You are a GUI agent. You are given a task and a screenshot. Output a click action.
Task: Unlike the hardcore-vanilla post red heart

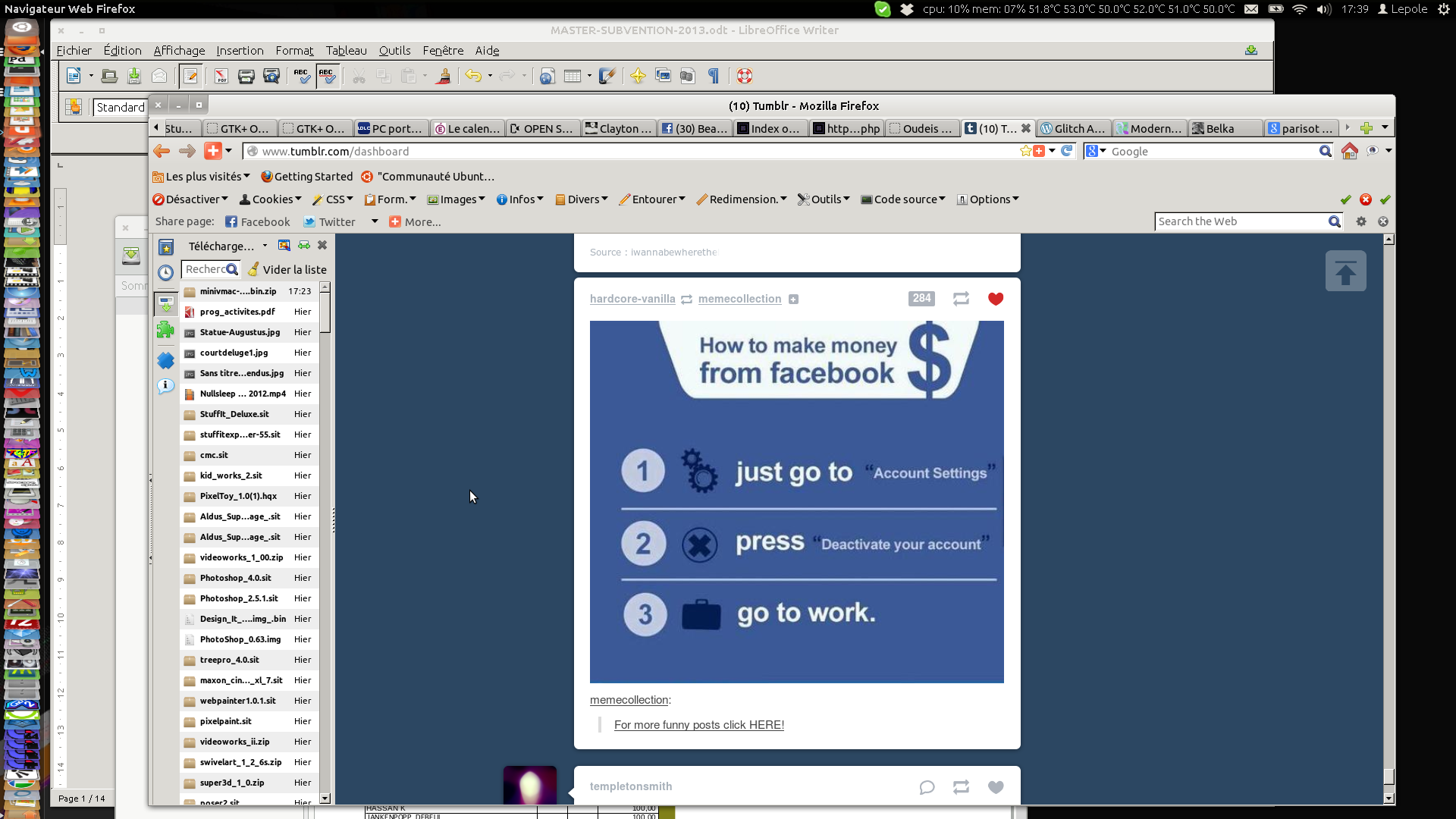point(996,299)
